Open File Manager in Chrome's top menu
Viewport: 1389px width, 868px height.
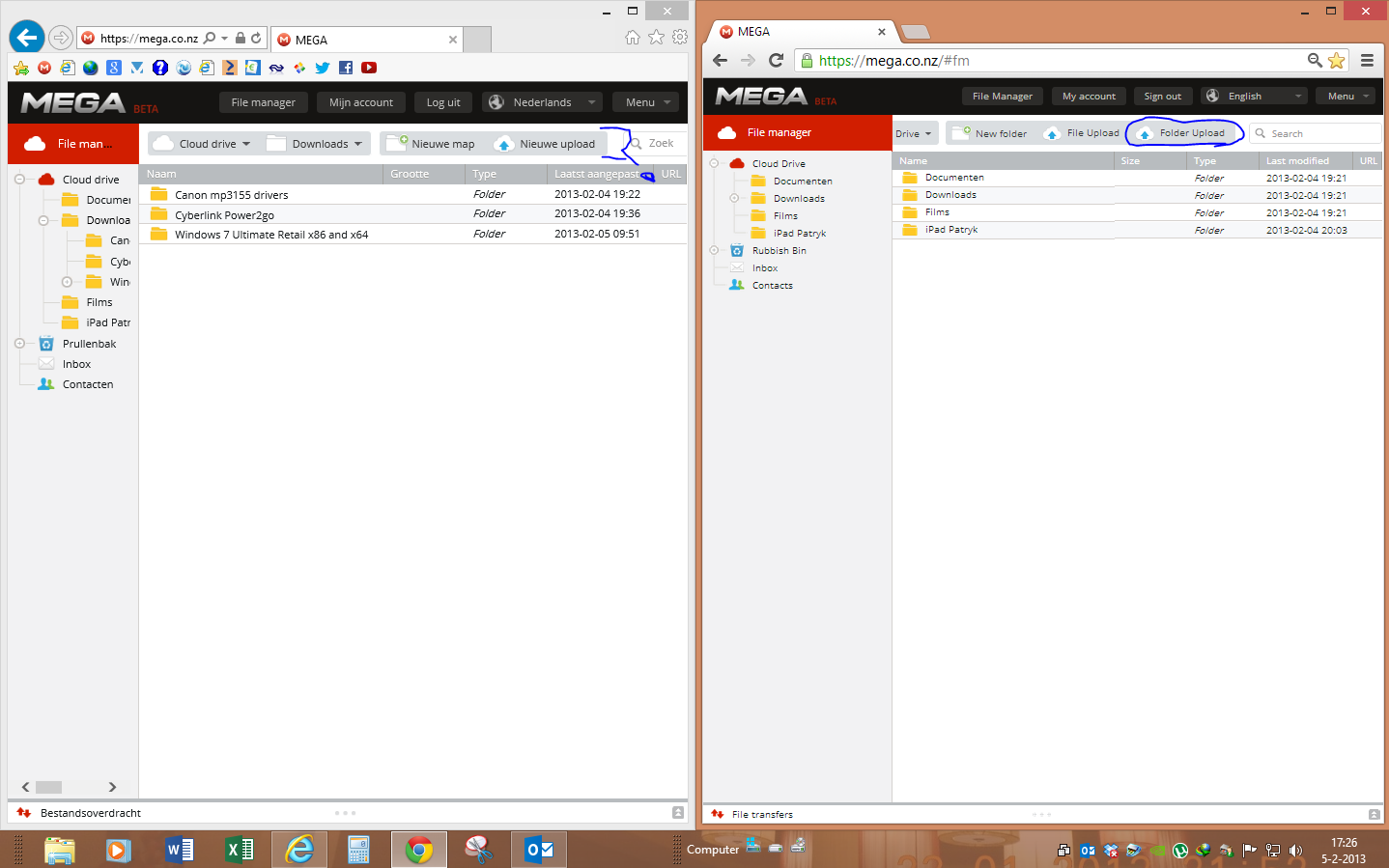[1003, 96]
